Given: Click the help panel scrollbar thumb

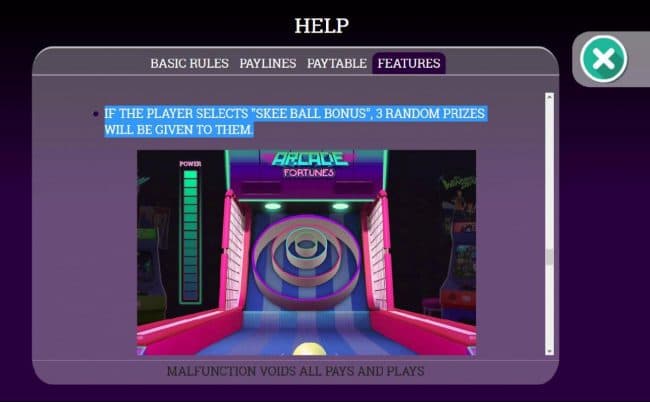Looking at the screenshot, I should [x=549, y=257].
